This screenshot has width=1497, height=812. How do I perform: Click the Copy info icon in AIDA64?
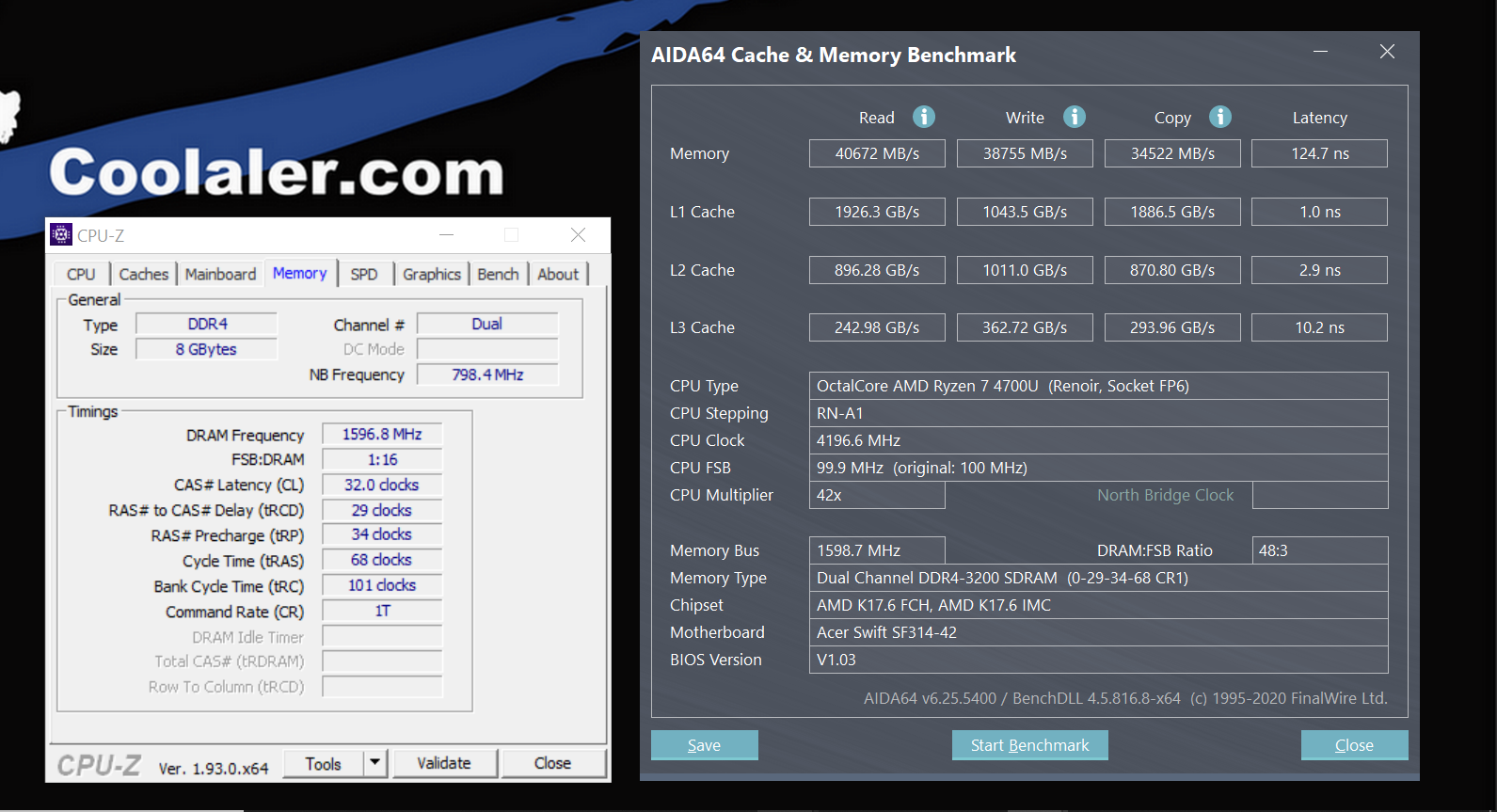(x=1220, y=117)
